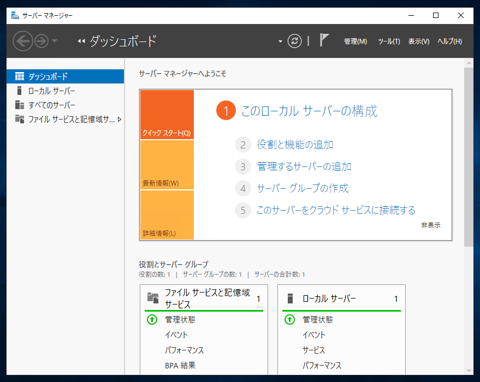Click the このローカル サーバーの構成 link

click(x=309, y=111)
